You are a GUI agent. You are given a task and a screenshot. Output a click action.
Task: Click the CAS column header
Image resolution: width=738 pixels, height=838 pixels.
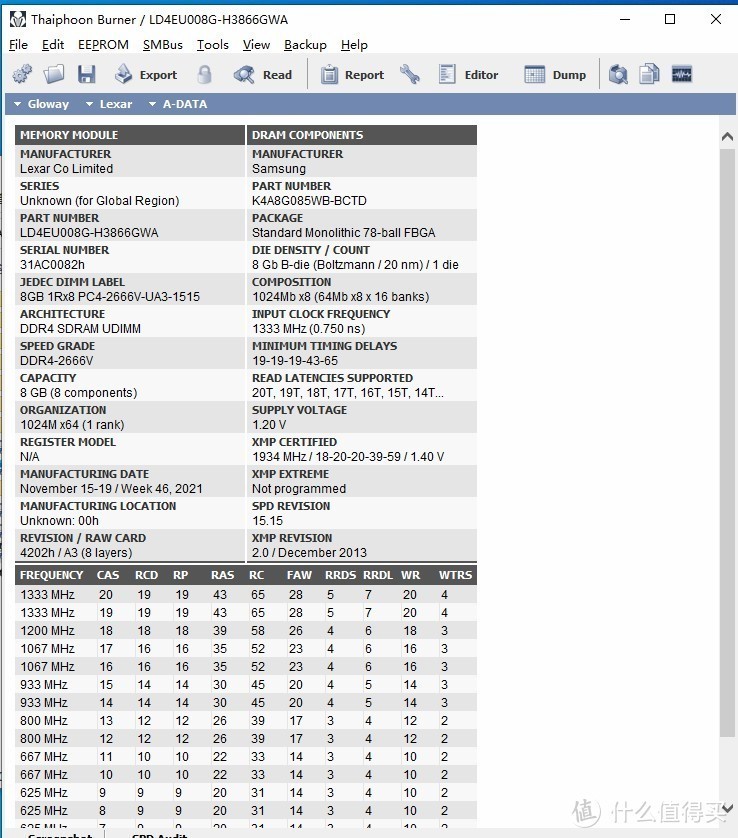[108, 576]
